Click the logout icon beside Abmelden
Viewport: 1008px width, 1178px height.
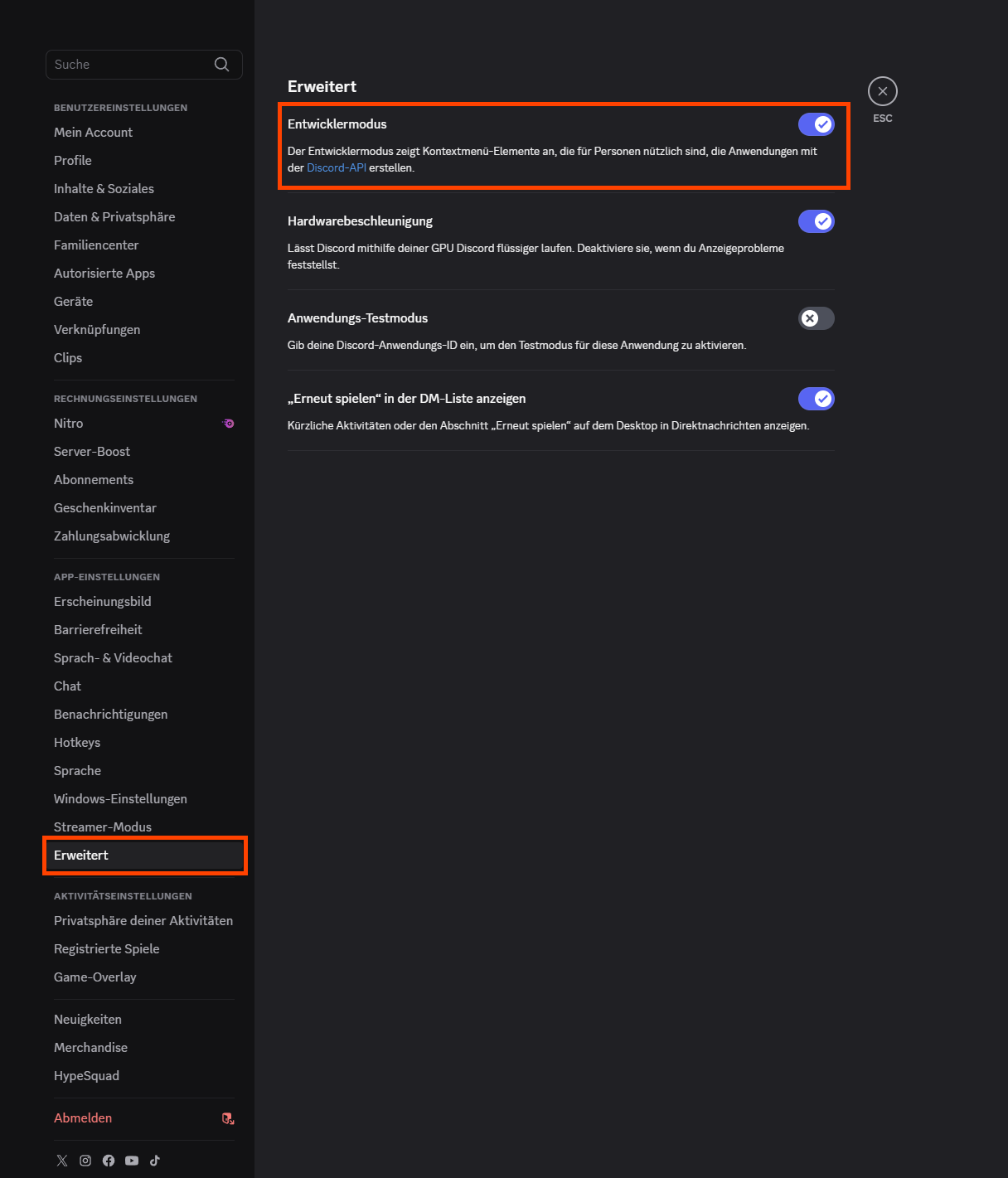tap(228, 1118)
